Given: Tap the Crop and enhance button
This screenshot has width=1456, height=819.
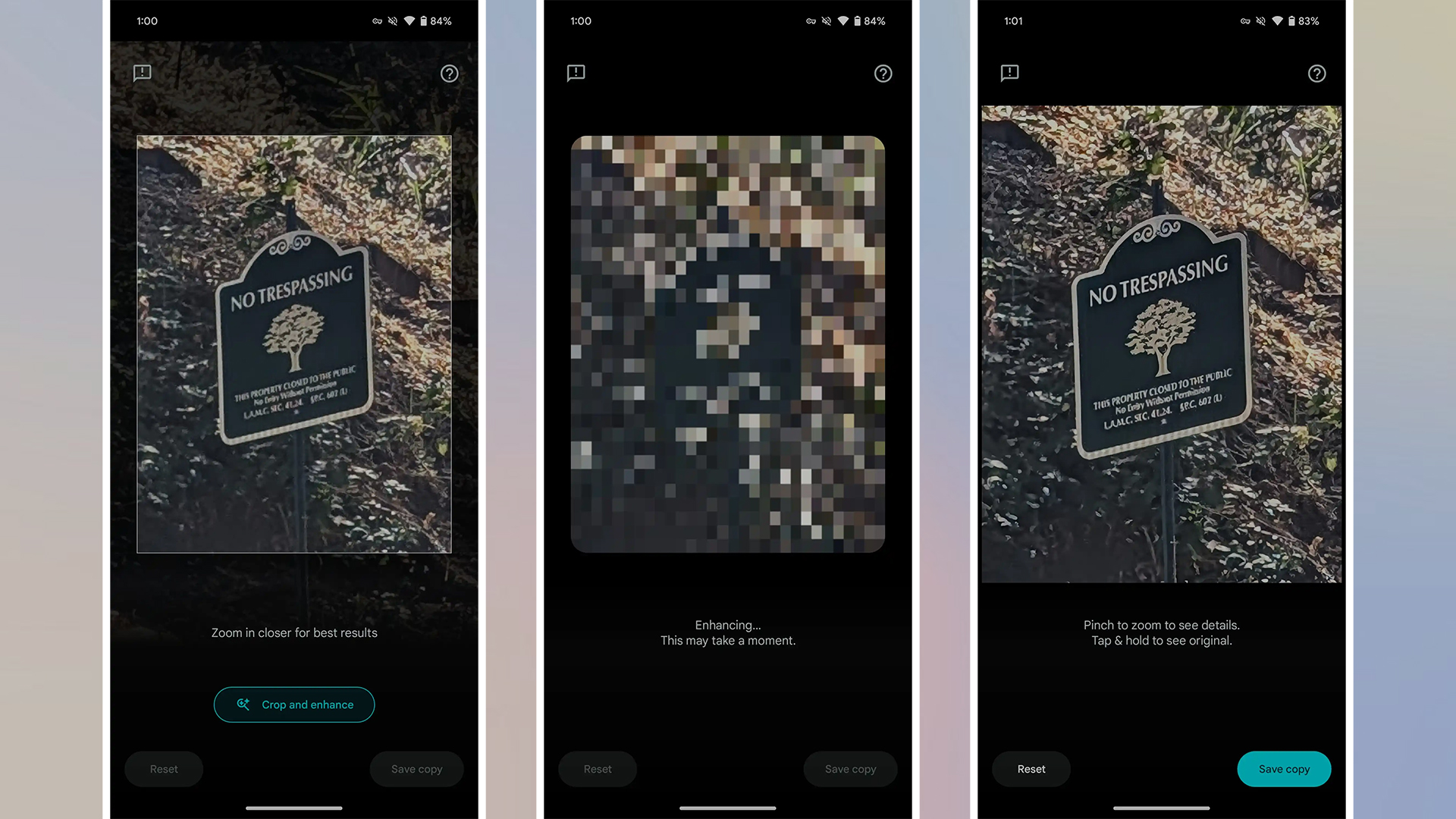Looking at the screenshot, I should coord(294,704).
